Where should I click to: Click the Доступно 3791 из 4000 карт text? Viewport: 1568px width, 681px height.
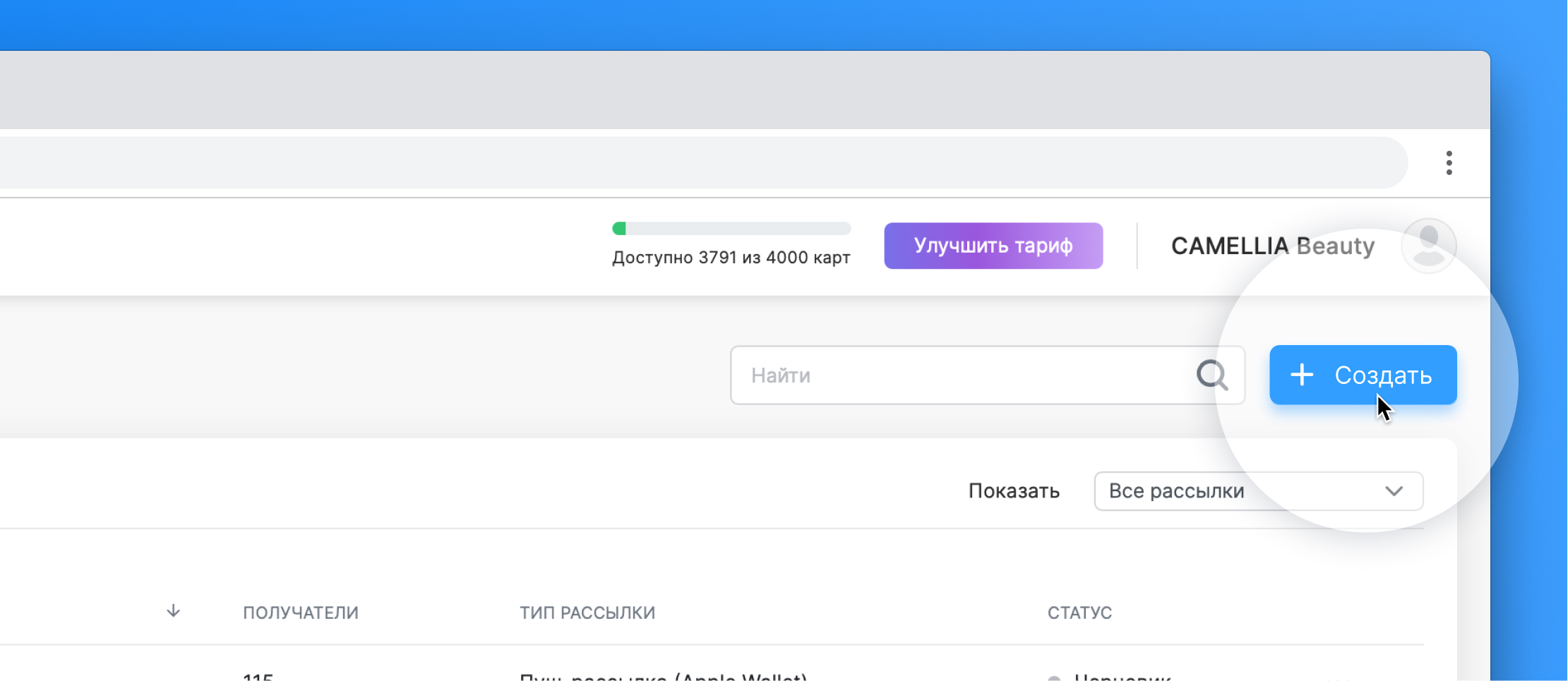click(x=731, y=258)
